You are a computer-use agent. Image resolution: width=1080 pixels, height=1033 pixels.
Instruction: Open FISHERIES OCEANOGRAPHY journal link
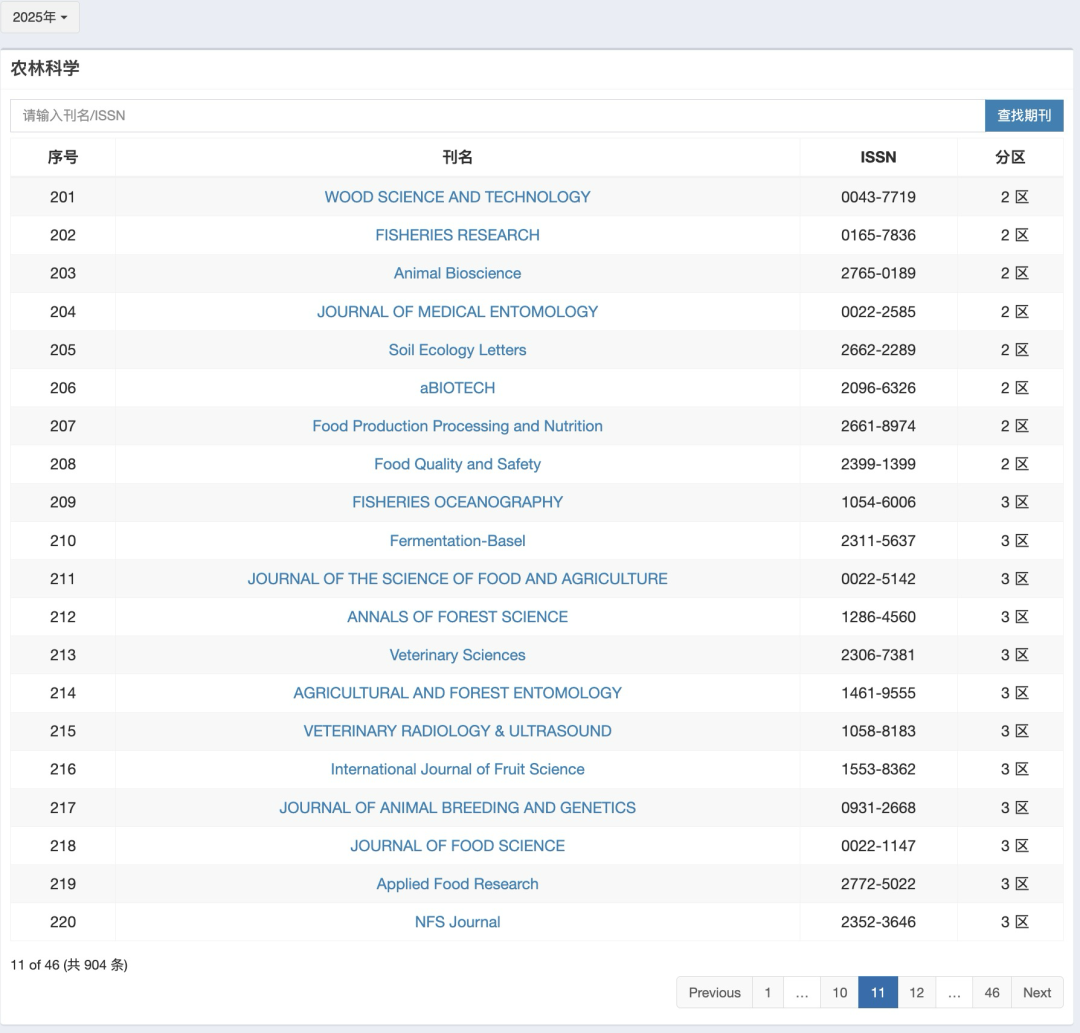coord(457,502)
